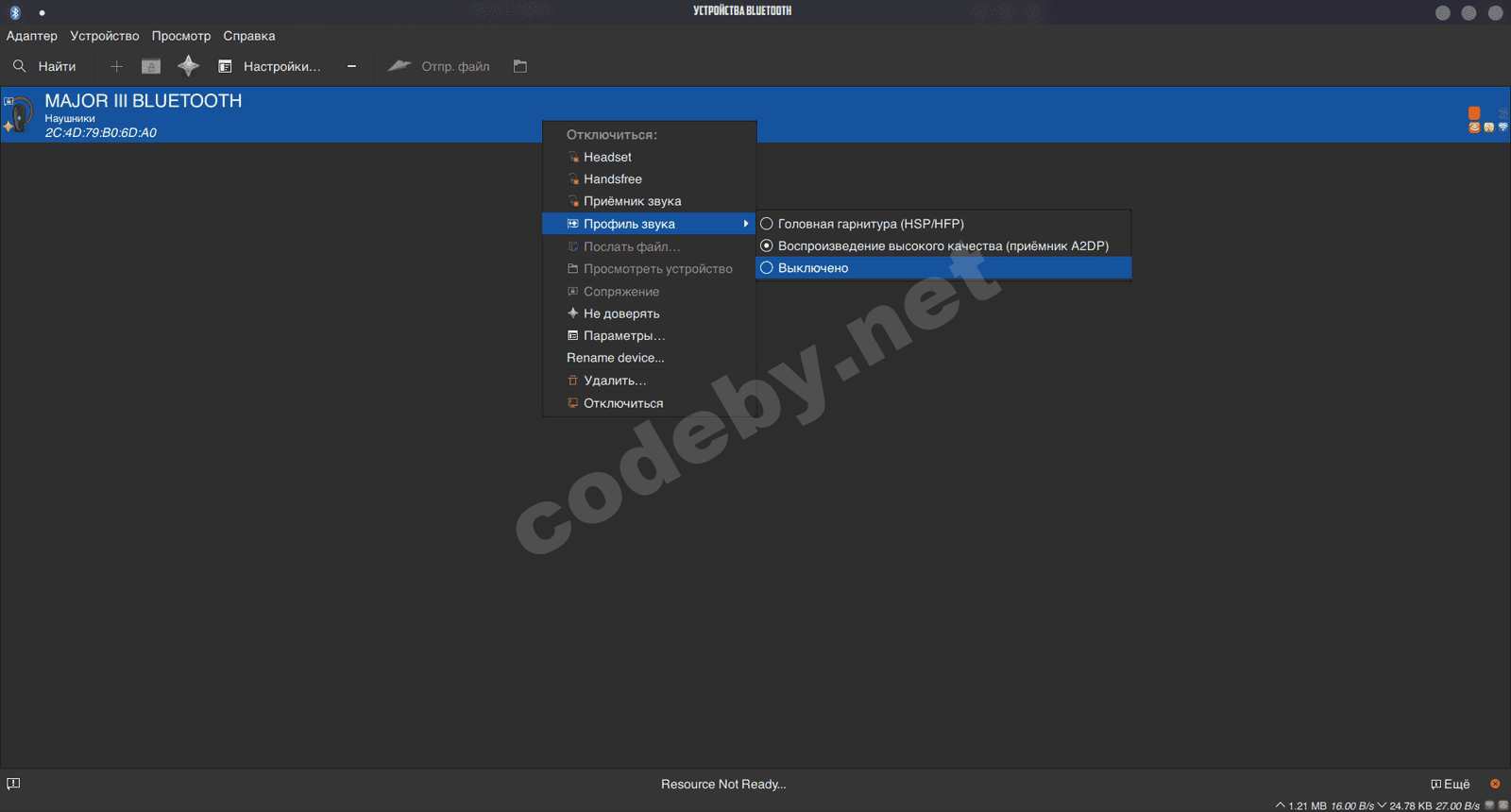
Task: Click Отключиться at bottom of context menu
Action: click(x=622, y=403)
